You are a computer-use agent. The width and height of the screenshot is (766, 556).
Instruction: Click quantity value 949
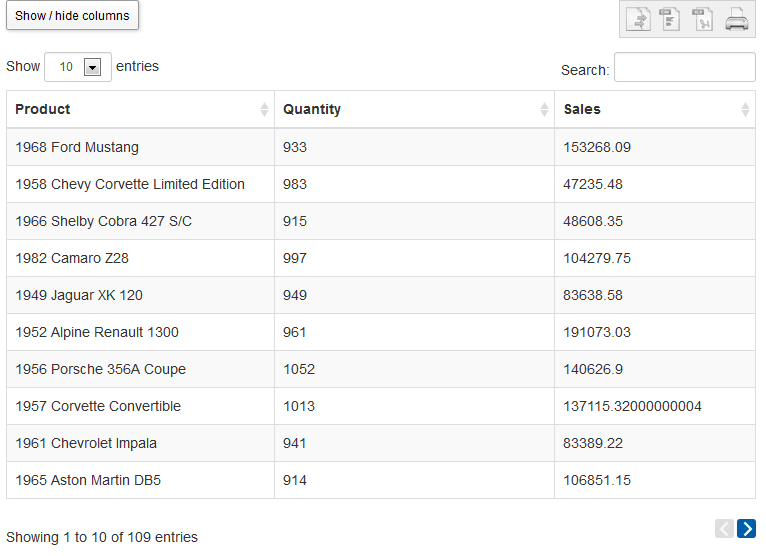pos(295,295)
